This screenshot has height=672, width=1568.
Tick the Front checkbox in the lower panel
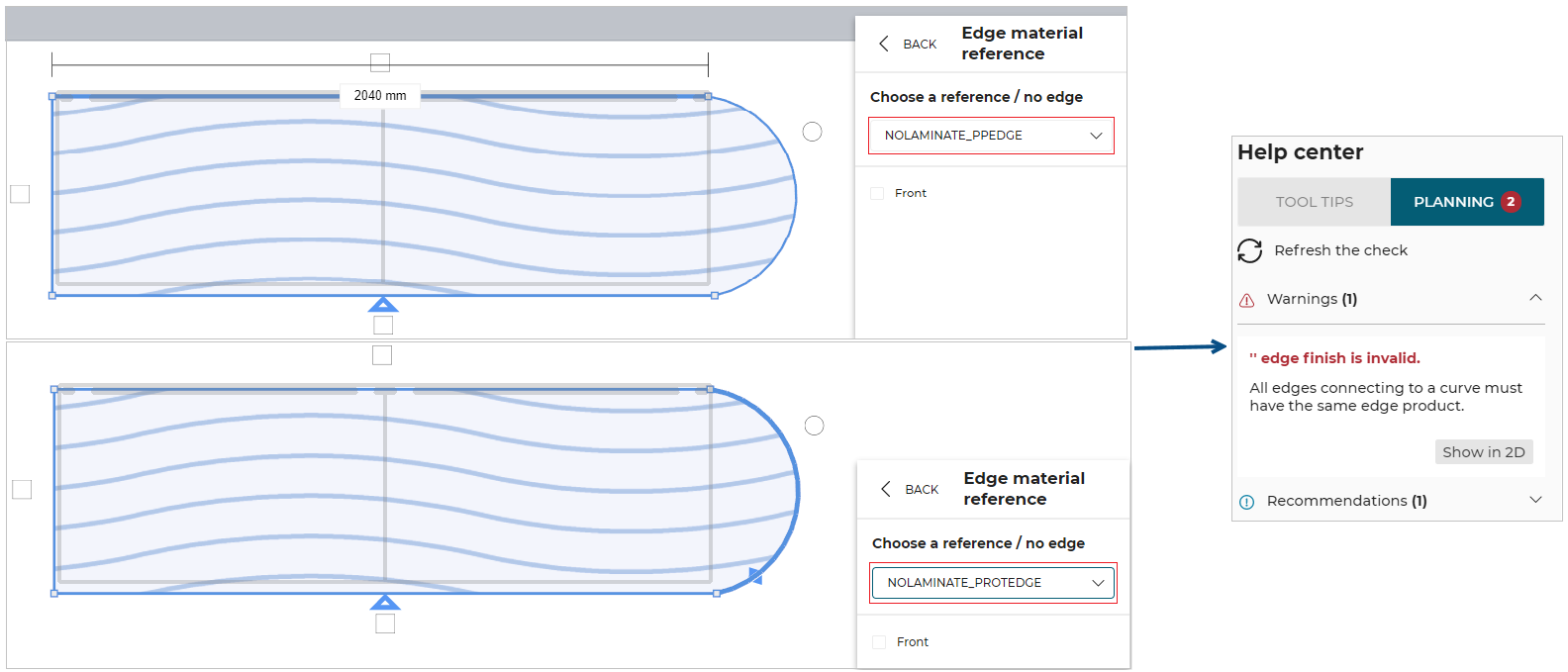click(x=879, y=642)
